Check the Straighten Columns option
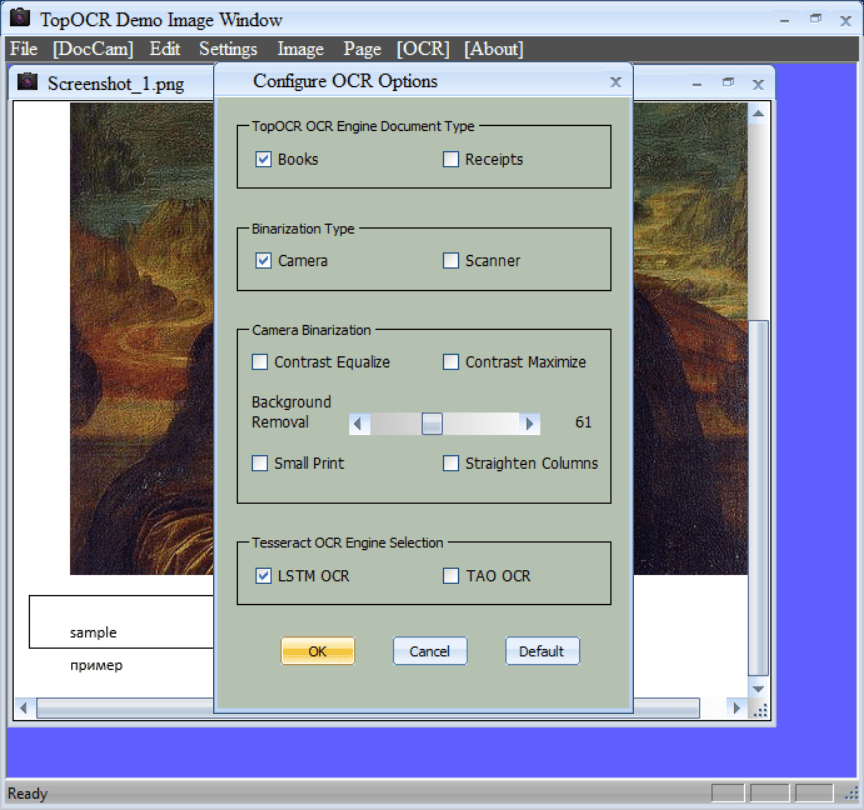 pos(451,463)
